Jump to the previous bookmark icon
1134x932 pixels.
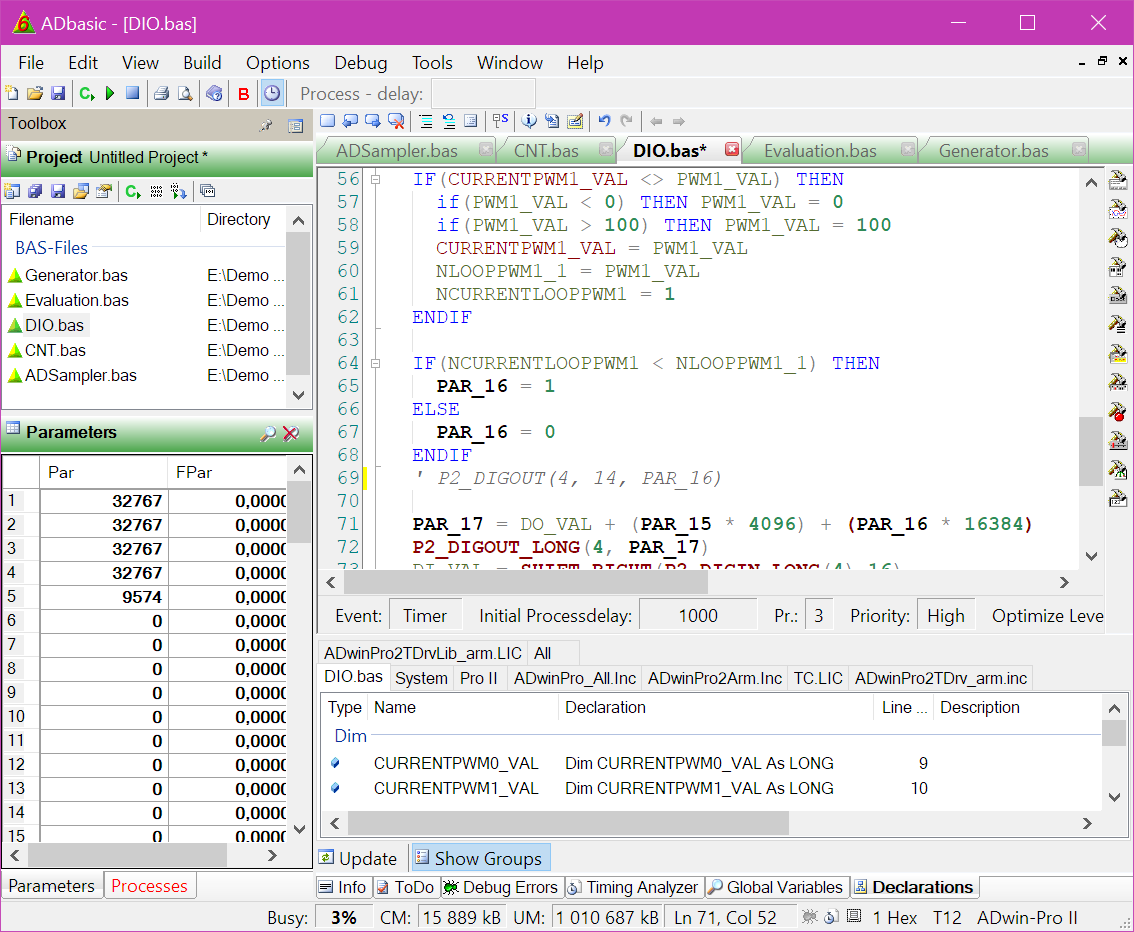click(x=350, y=121)
